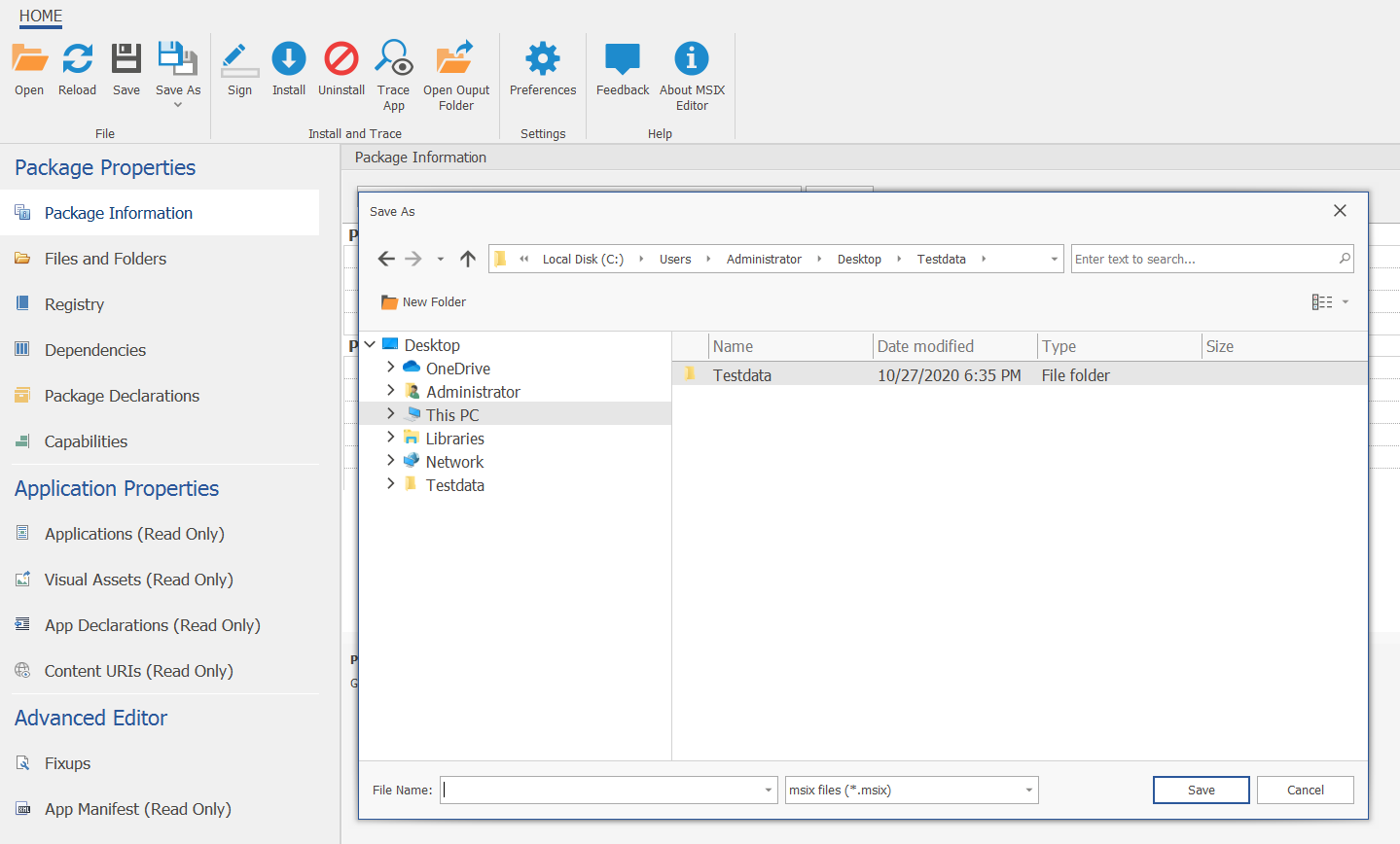This screenshot has height=844, width=1400.
Task: Click the Cancel button
Action: point(1305,791)
